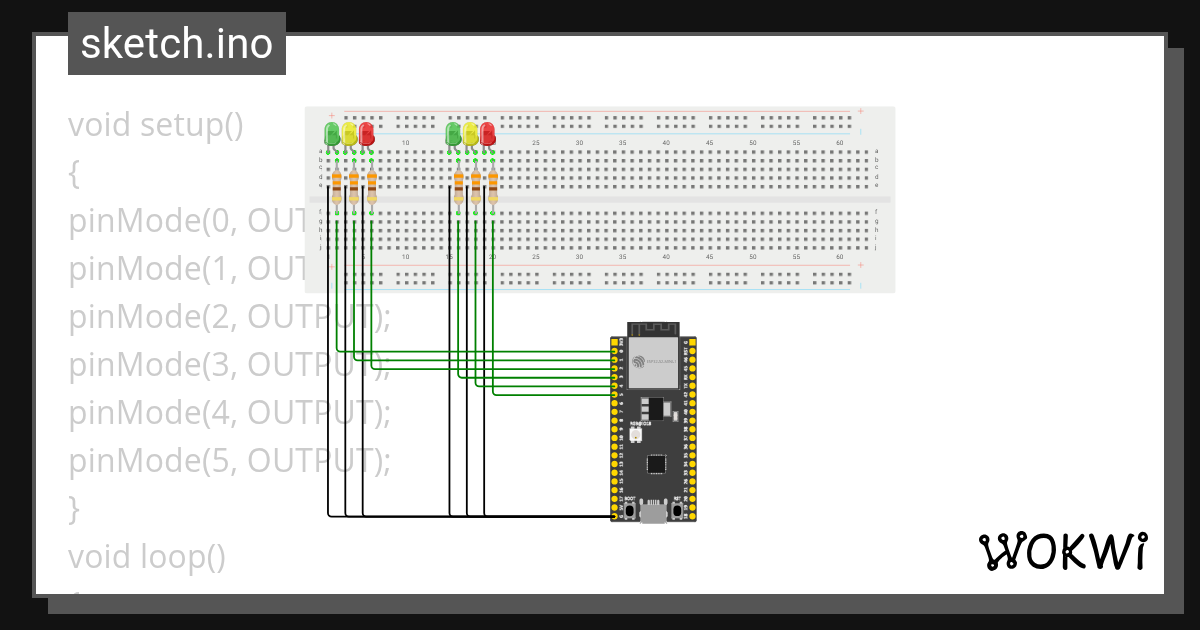Image resolution: width=1200 pixels, height=630 pixels.
Task: Click the pinMode(0, OUTPUT) code line
Action: click(180, 220)
